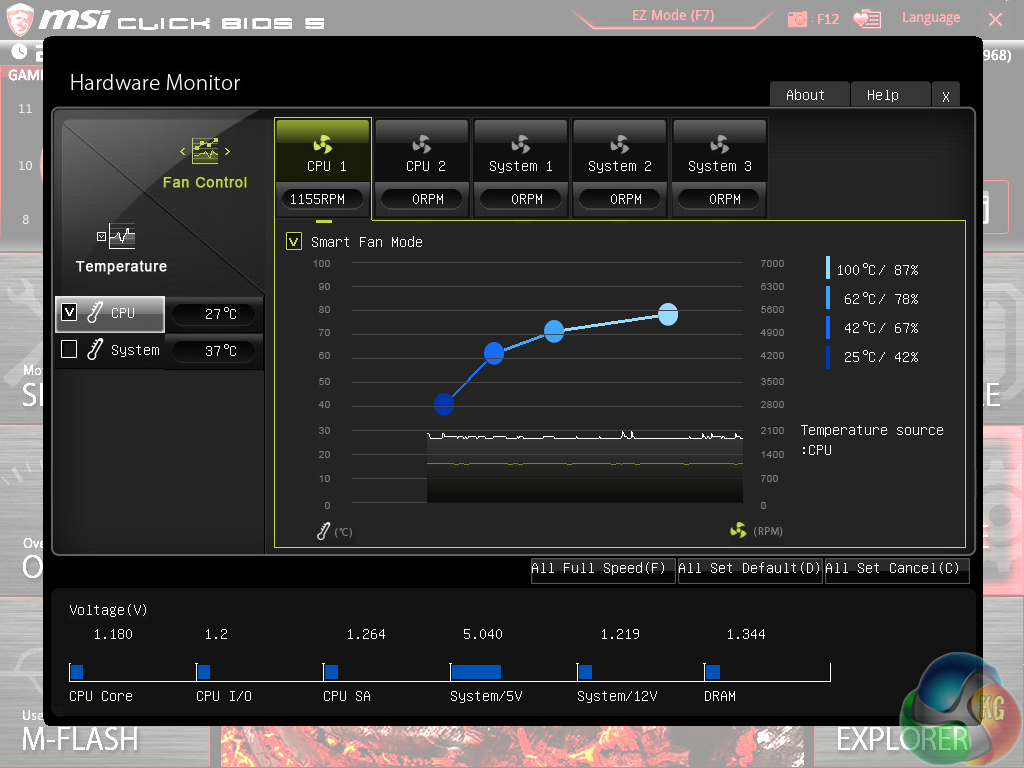Click the 5.040 voltage value
The height and width of the screenshot is (768, 1024).
(x=483, y=634)
